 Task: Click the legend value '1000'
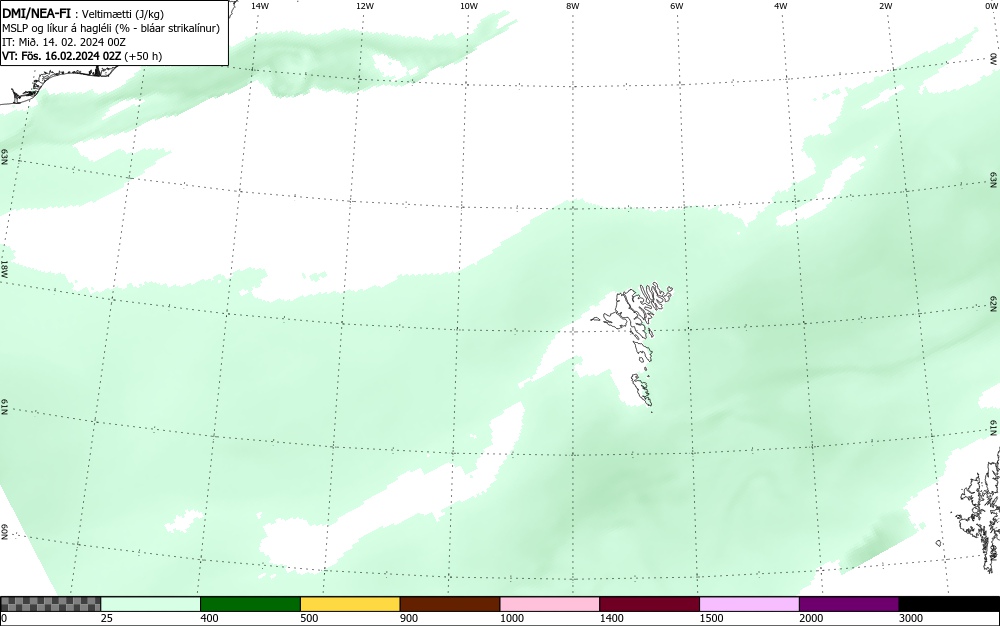click(511, 618)
